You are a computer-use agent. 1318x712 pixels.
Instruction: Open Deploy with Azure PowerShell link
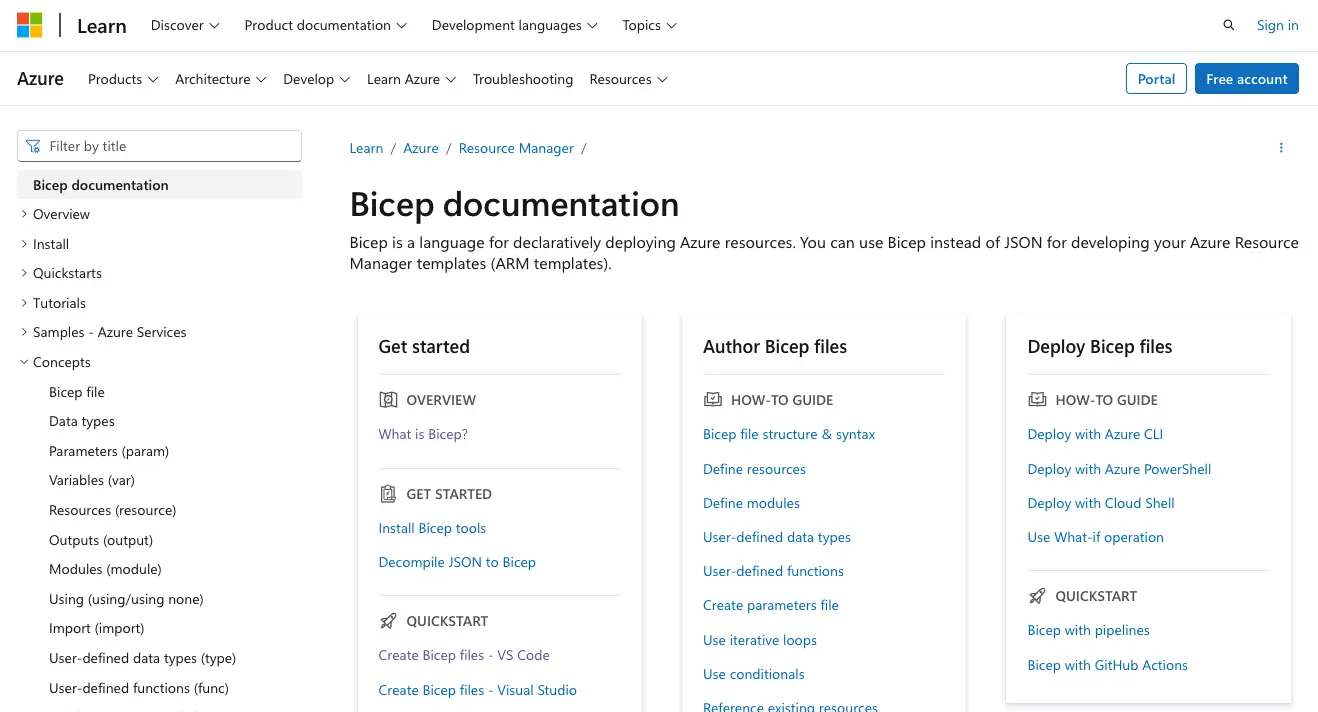tap(1119, 469)
